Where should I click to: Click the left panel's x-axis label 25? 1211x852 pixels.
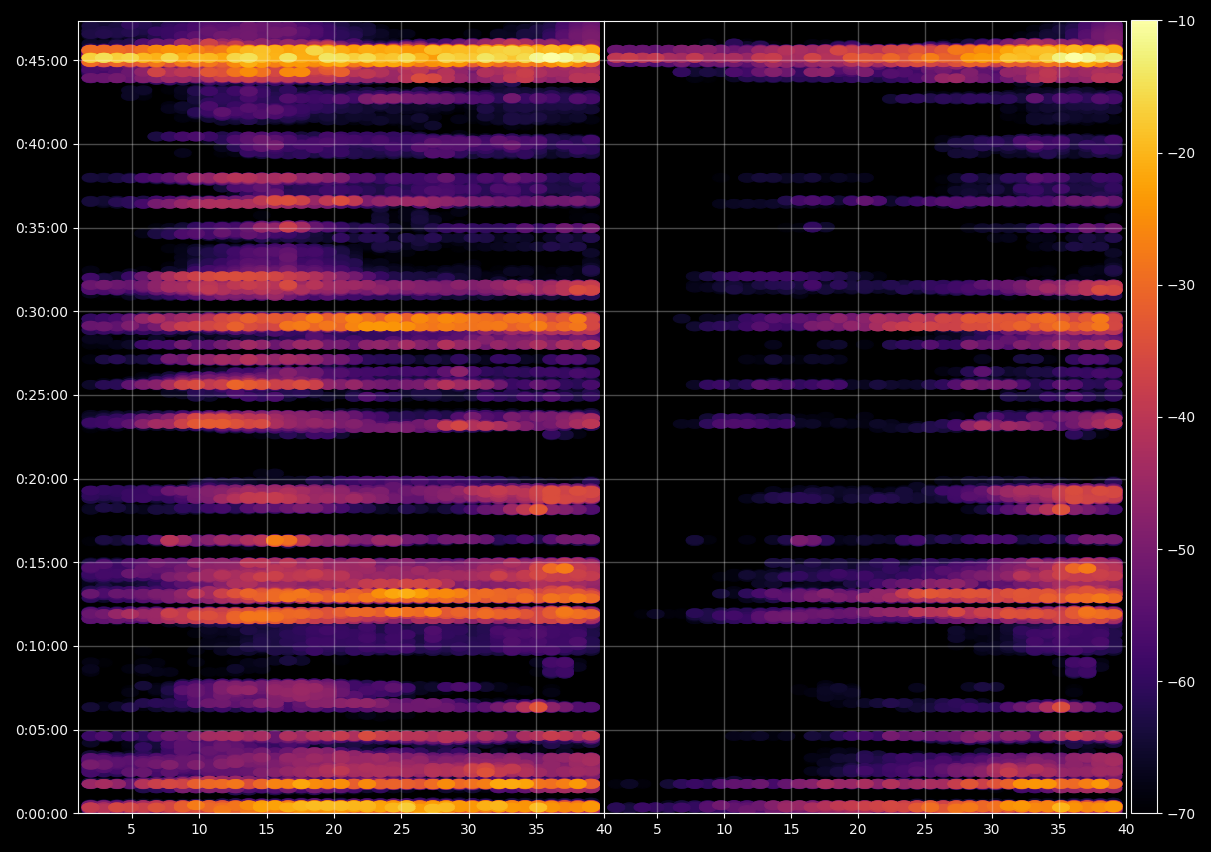[401, 830]
